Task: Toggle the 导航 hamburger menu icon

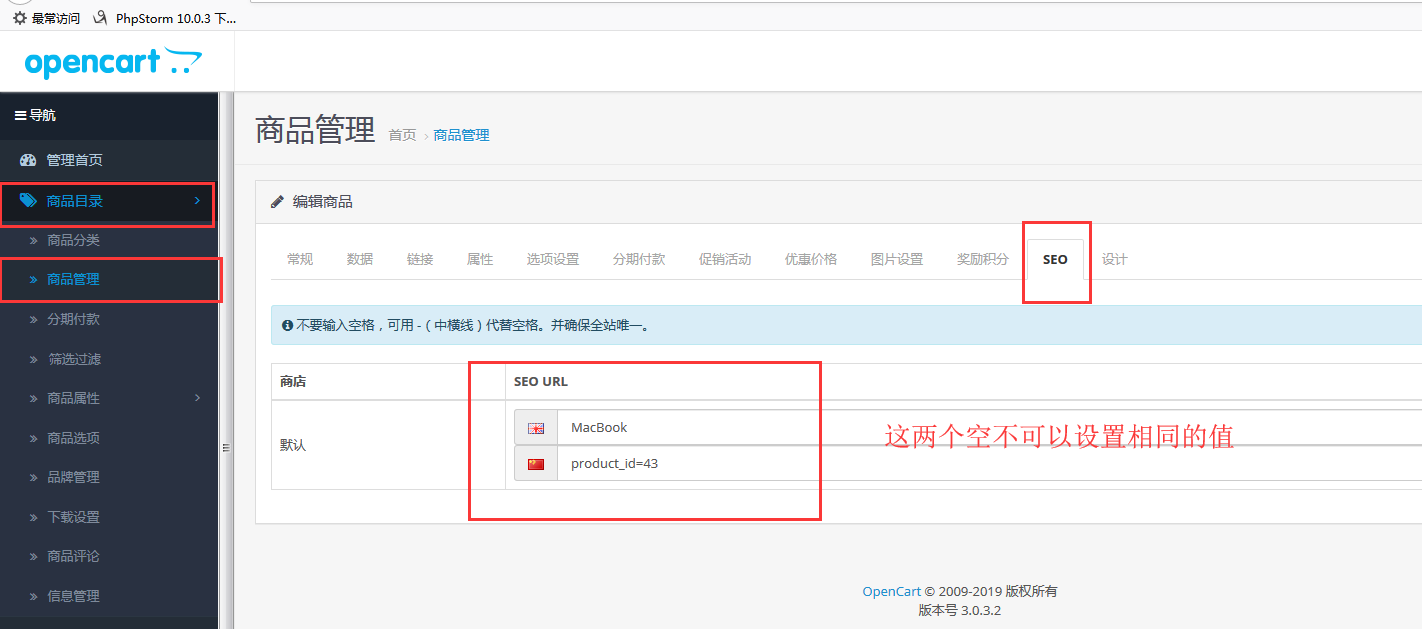Action: point(20,116)
